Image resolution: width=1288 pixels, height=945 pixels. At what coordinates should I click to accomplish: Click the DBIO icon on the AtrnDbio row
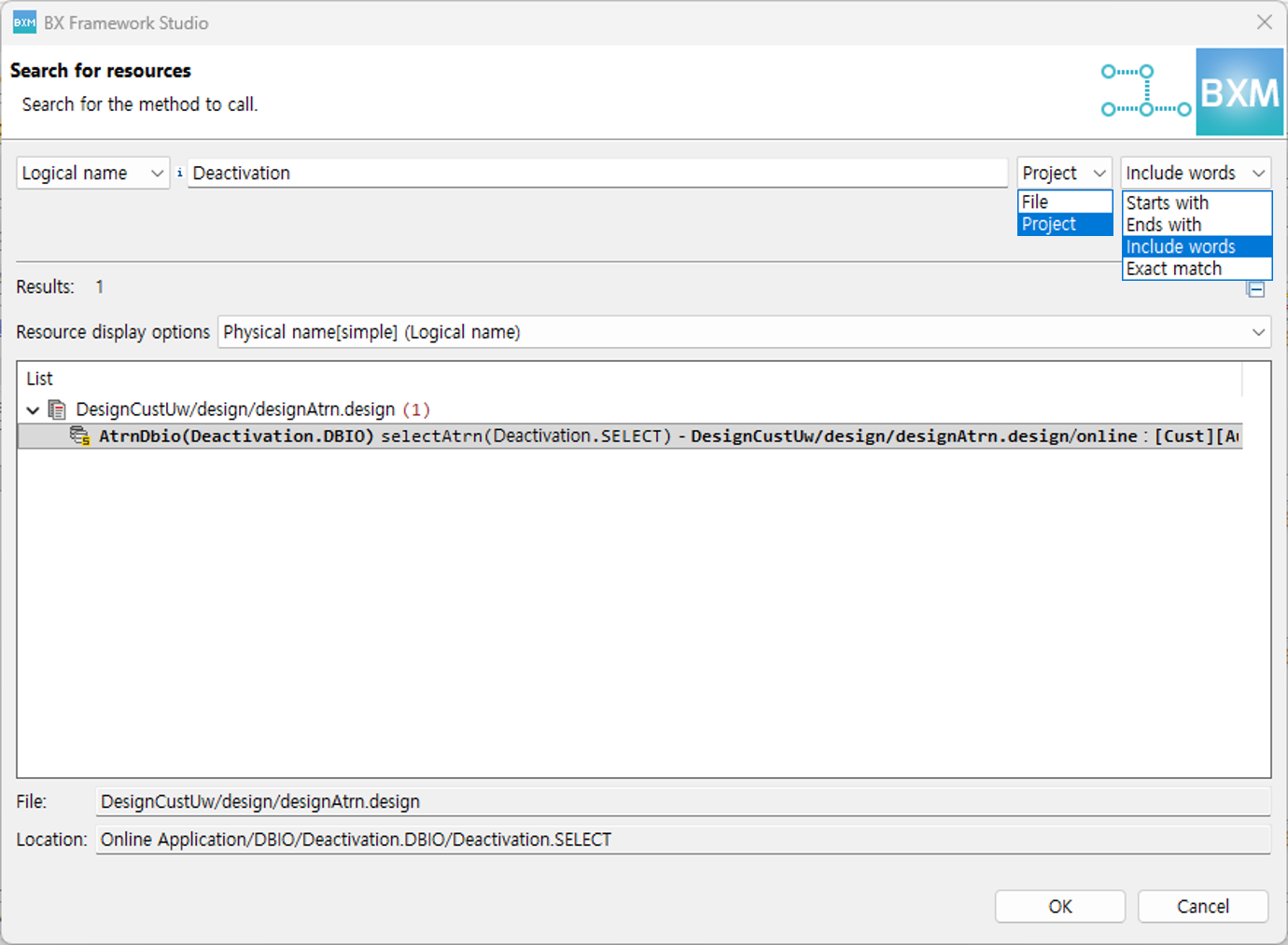tap(80, 437)
